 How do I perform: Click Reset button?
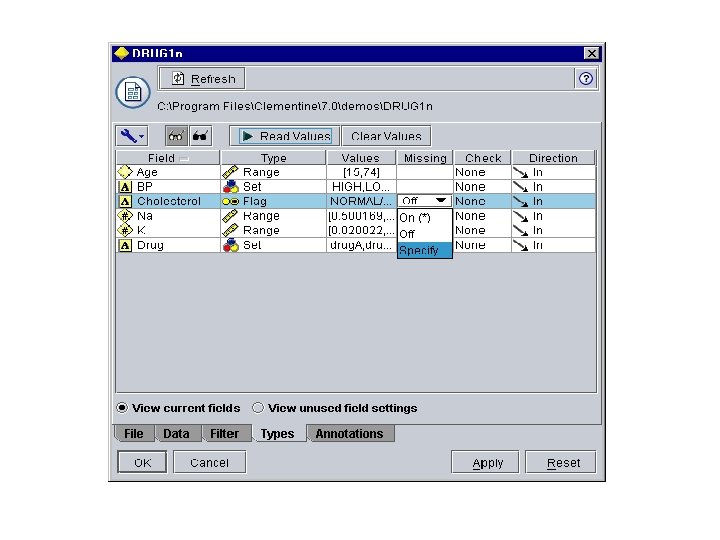click(561, 462)
